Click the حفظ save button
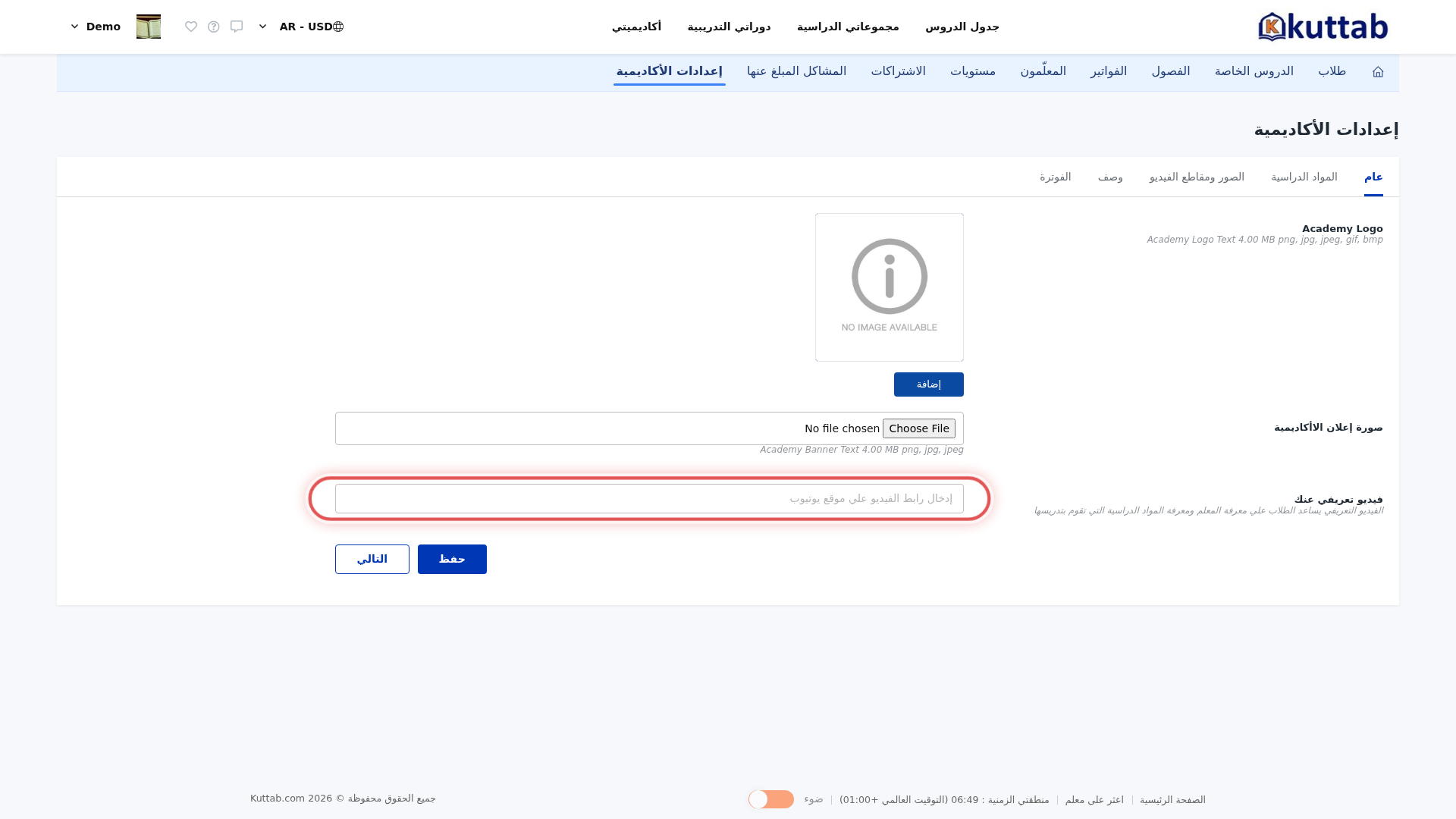Image resolution: width=1456 pixels, height=819 pixels. coord(452,560)
